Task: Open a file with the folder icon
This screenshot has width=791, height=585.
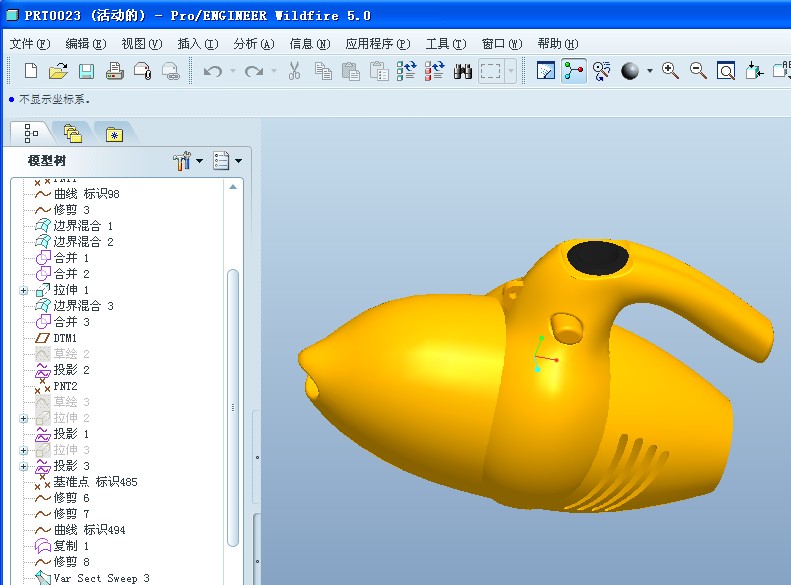Action: tap(59, 71)
